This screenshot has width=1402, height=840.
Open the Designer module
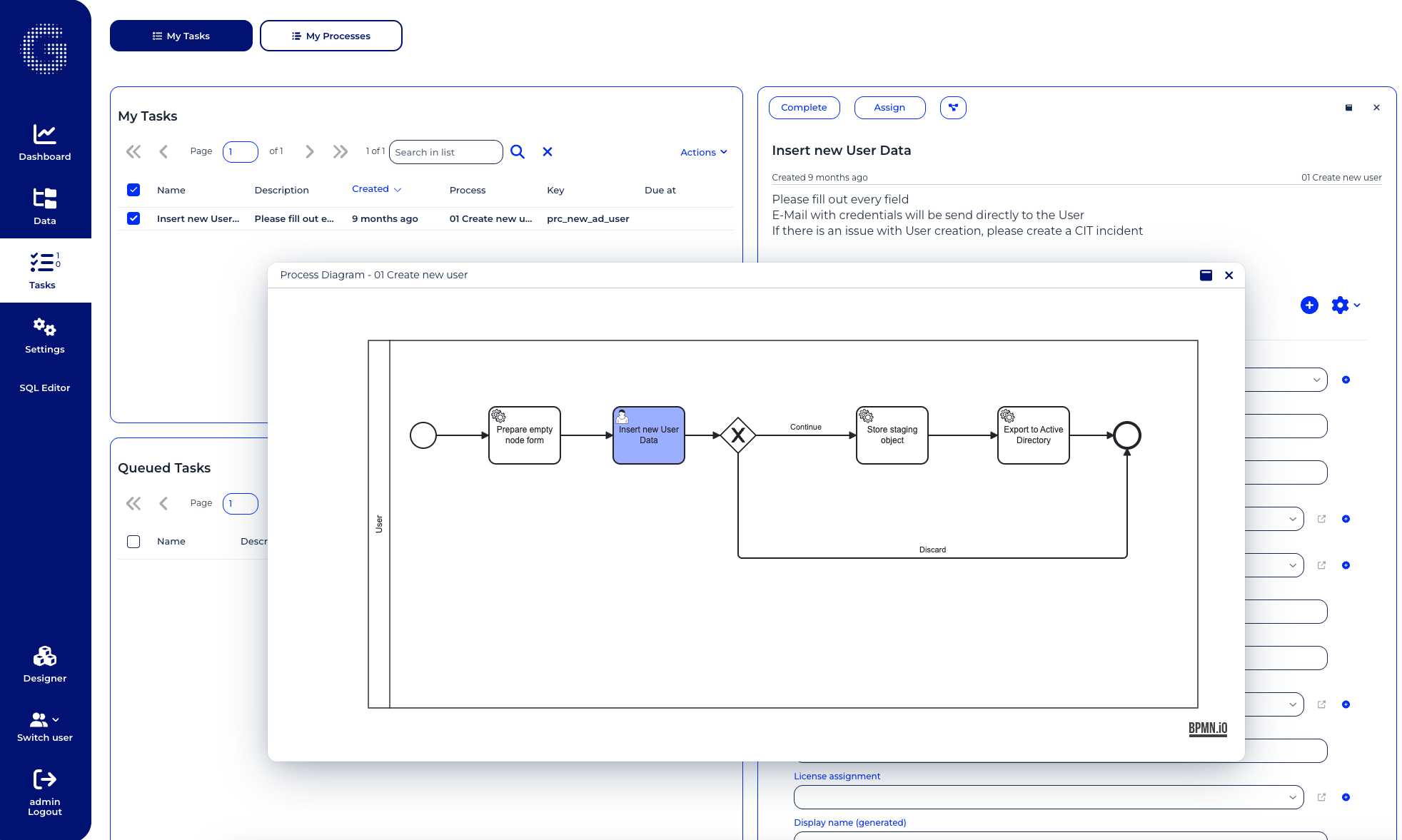coord(44,664)
